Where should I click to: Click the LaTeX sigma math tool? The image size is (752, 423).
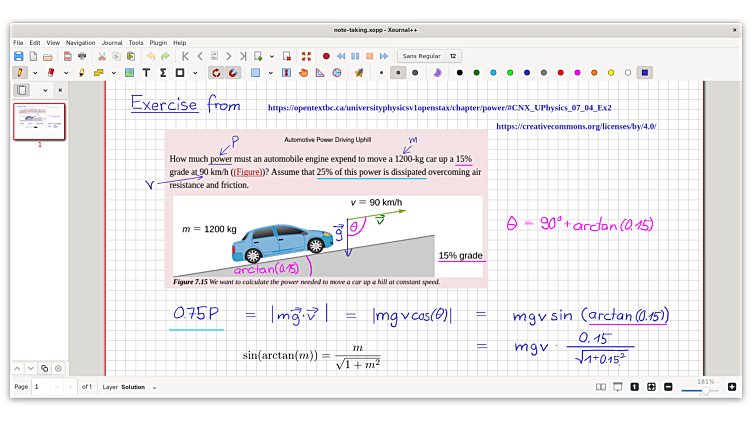[x=163, y=72]
